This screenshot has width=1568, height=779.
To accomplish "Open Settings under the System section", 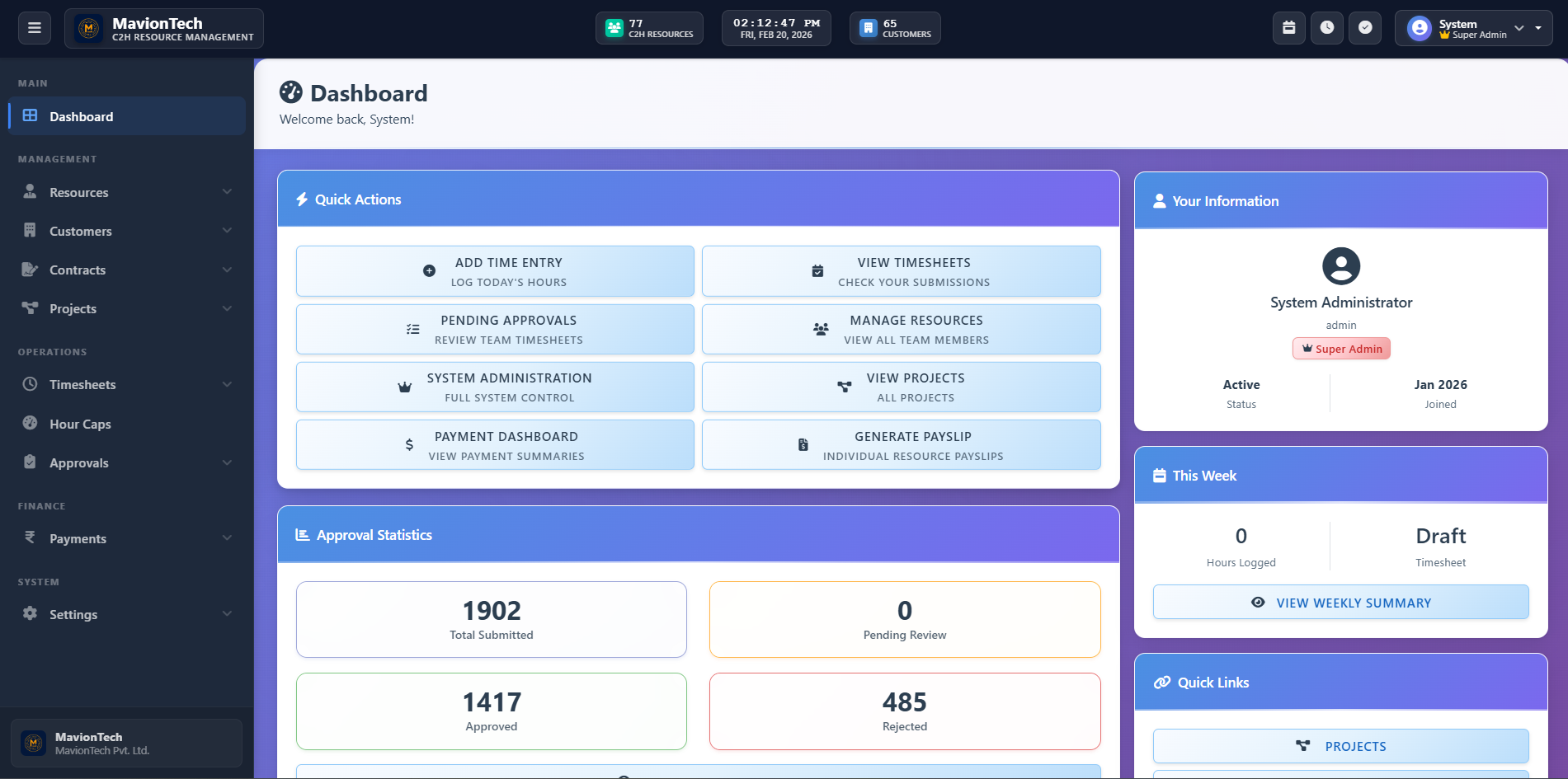I will 73,614.
